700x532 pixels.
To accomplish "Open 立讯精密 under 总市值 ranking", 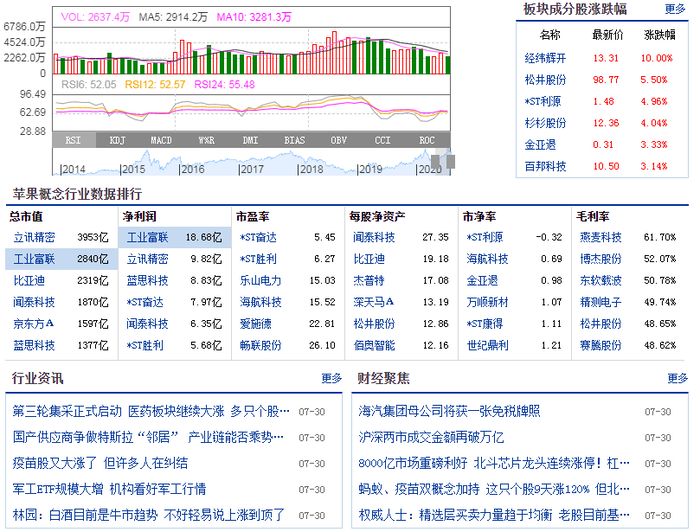I will [34, 237].
